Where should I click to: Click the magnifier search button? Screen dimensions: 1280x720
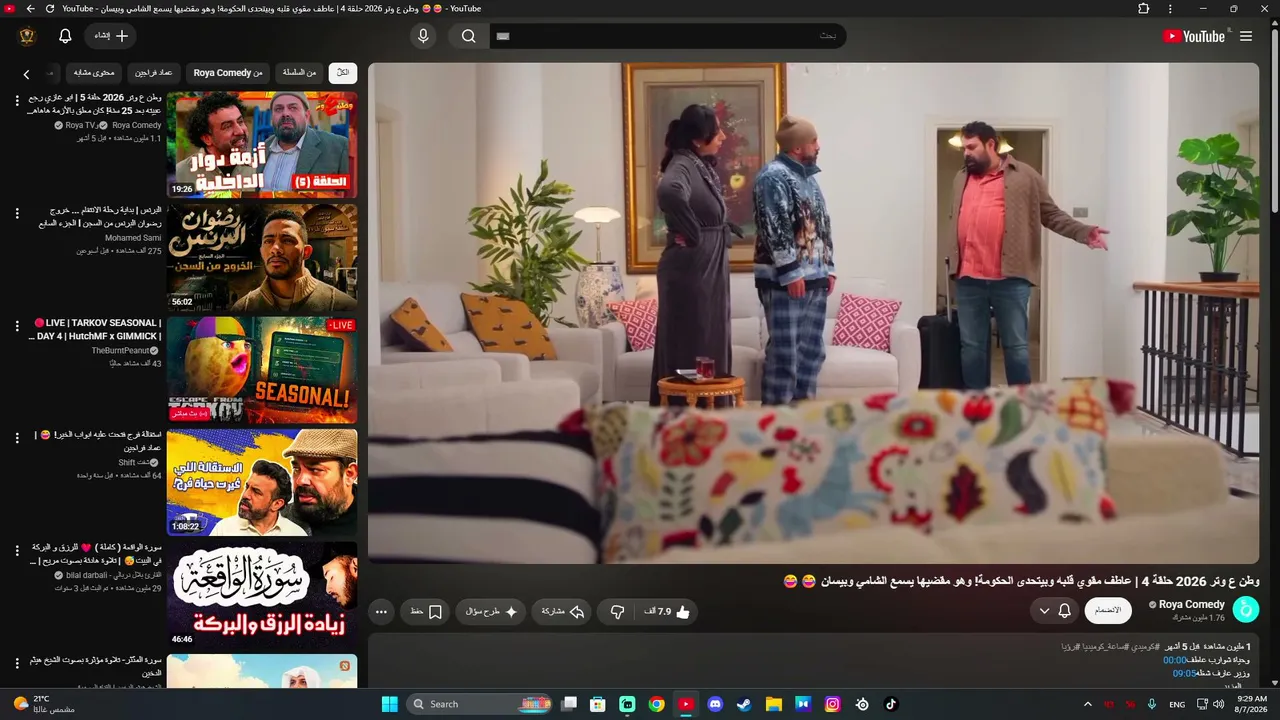(x=468, y=36)
